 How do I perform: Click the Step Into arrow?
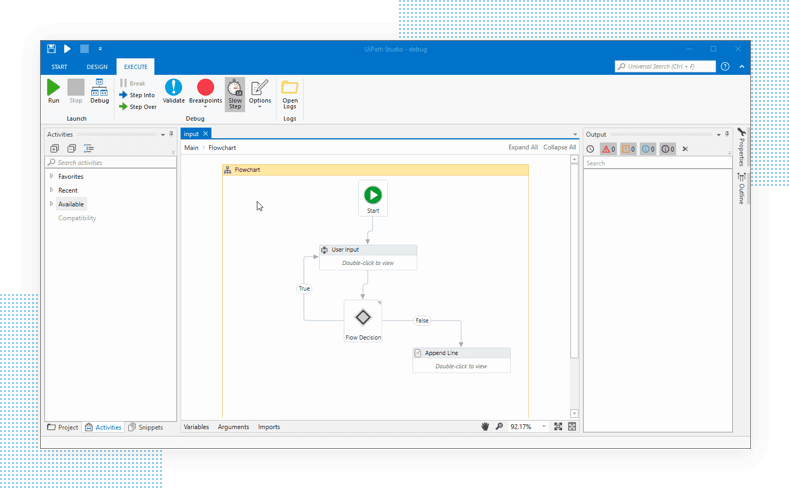[137, 95]
